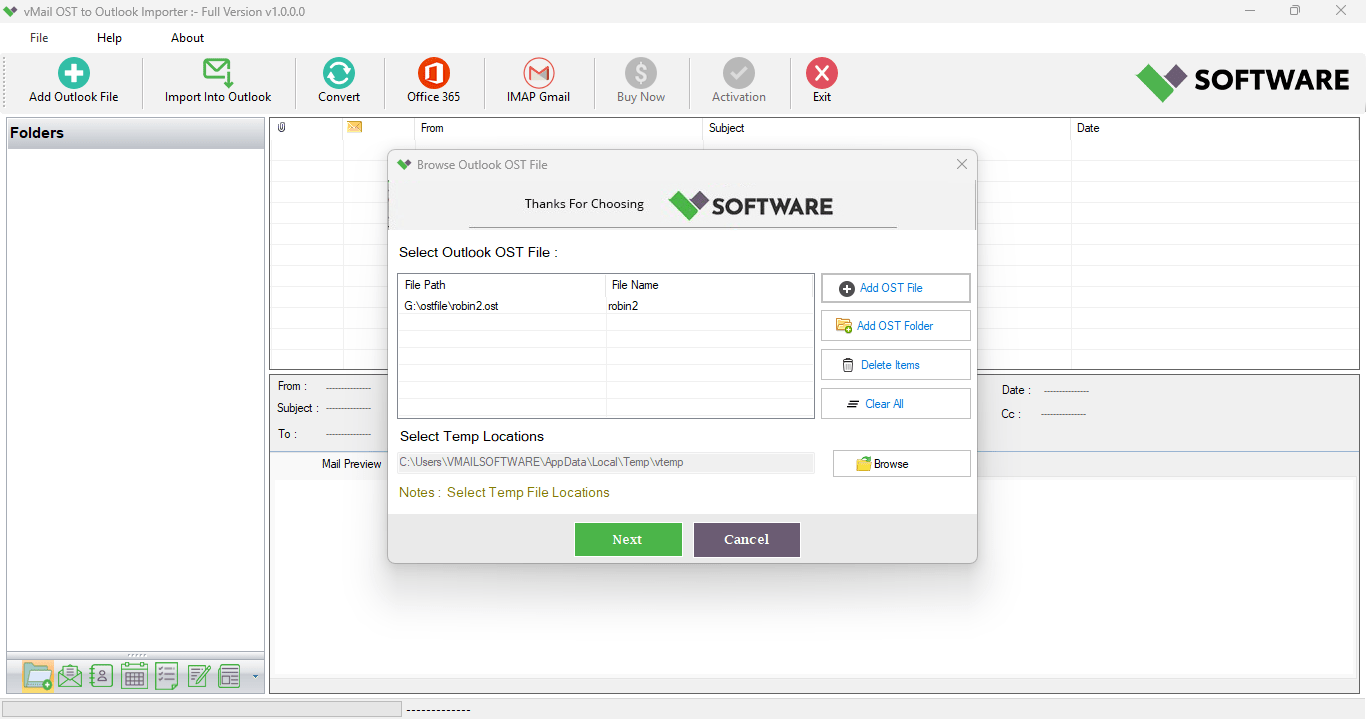Open the About menu
Image resolution: width=1366 pixels, height=720 pixels.
point(187,38)
